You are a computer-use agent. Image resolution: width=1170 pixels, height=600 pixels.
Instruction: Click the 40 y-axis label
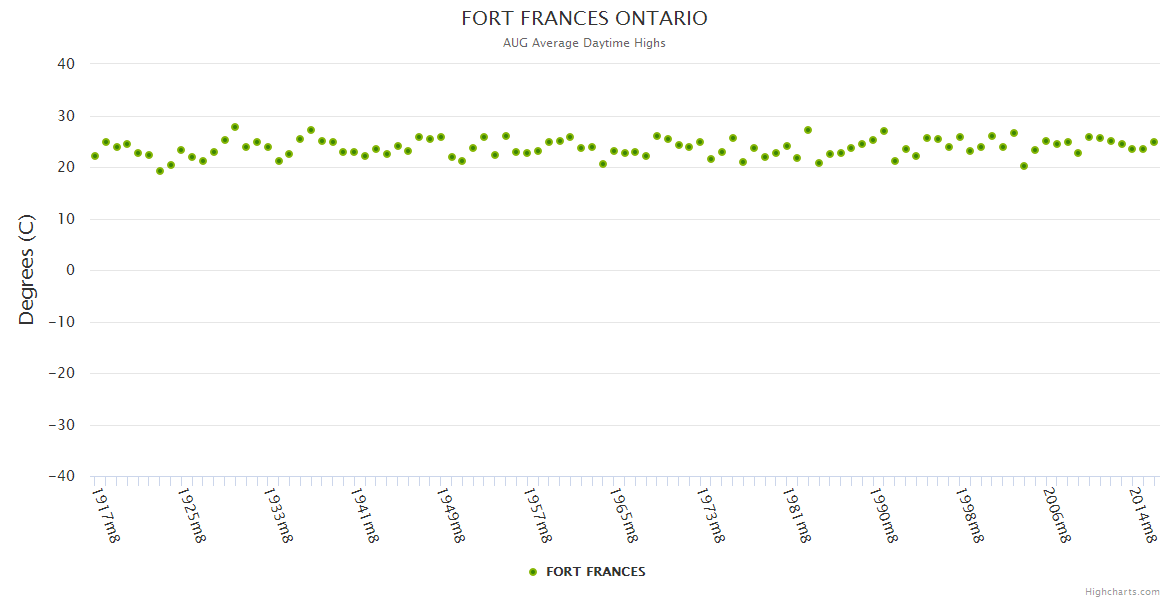click(x=66, y=64)
